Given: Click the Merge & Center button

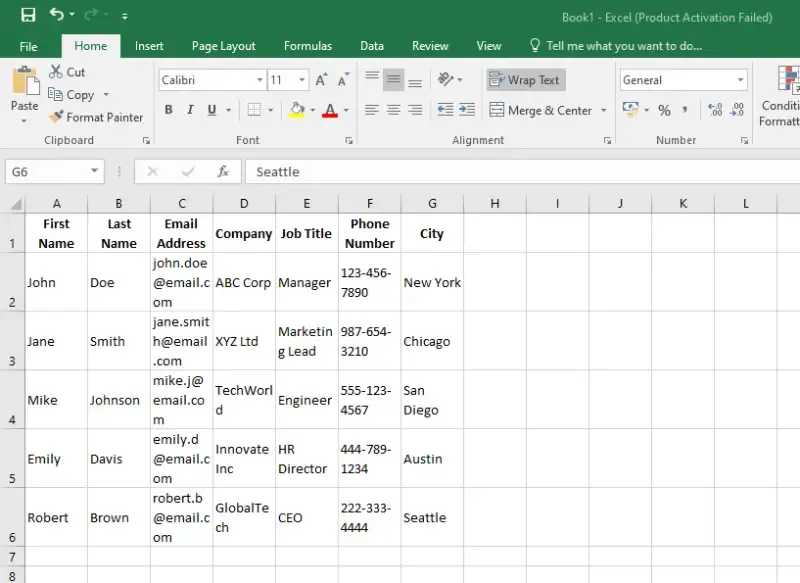Looking at the screenshot, I should click(540, 110).
